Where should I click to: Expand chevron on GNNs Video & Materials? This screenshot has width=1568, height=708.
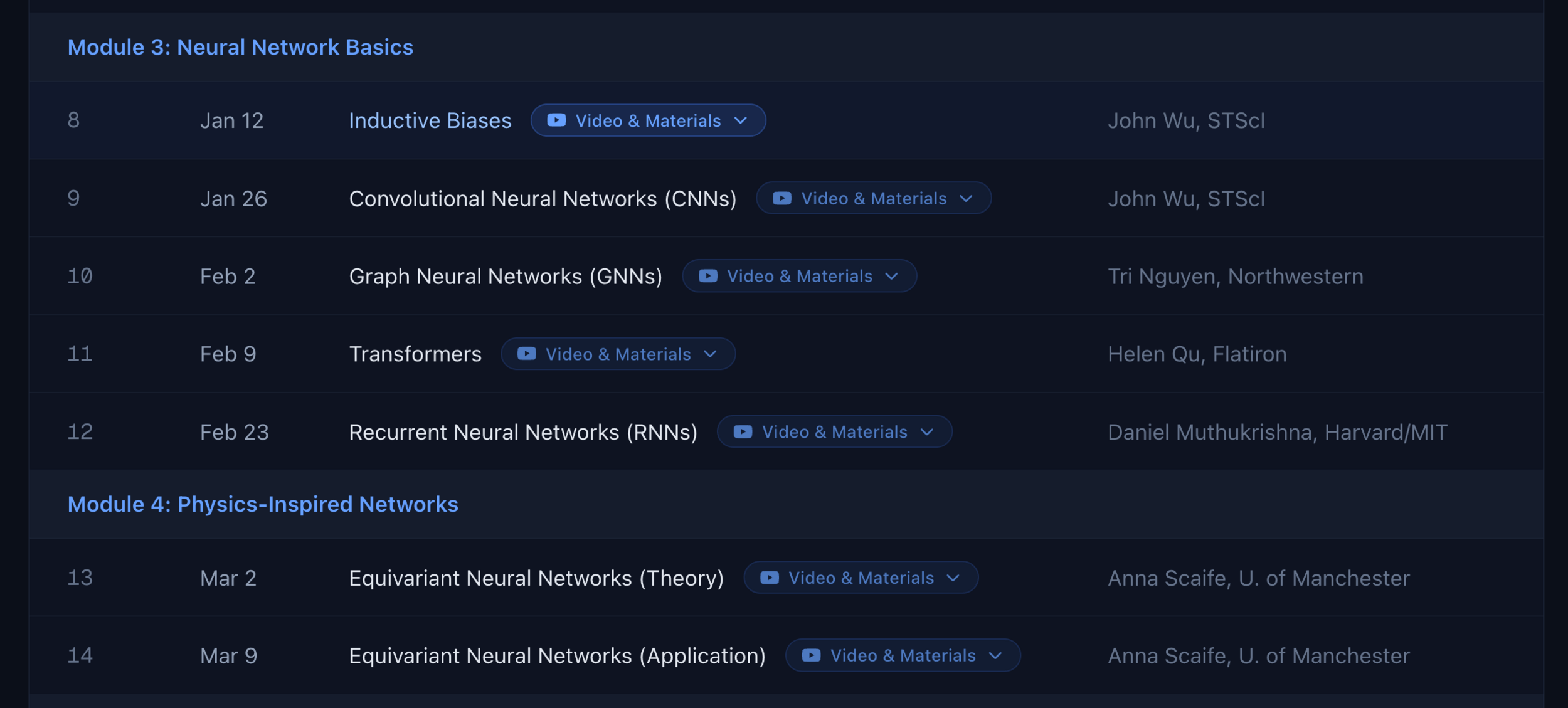[x=891, y=276]
